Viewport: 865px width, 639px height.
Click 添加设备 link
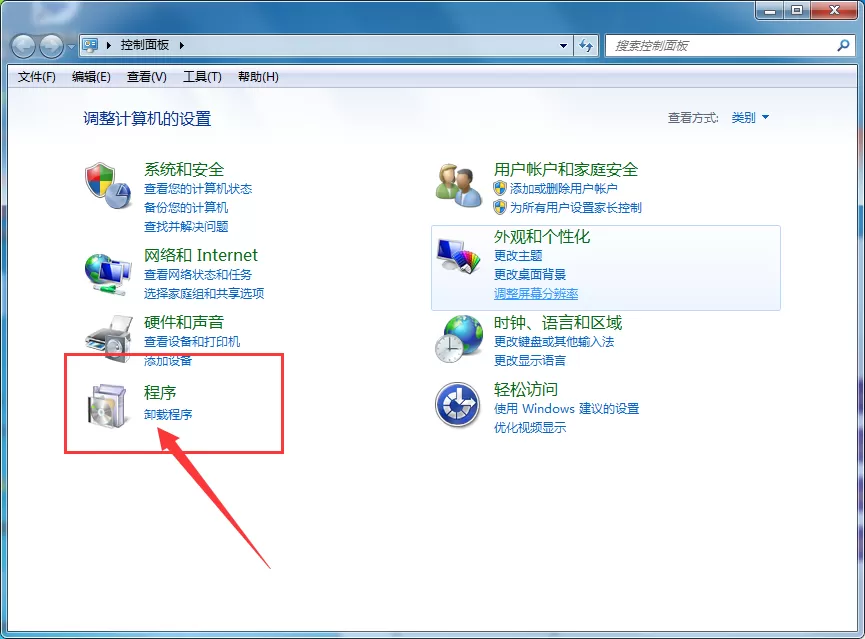[168, 360]
